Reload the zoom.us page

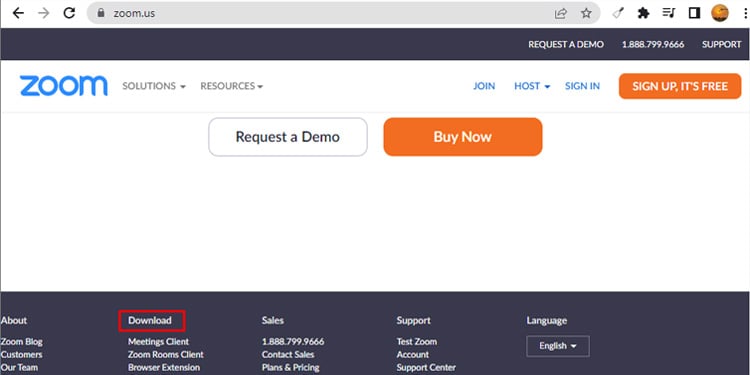(x=69, y=13)
